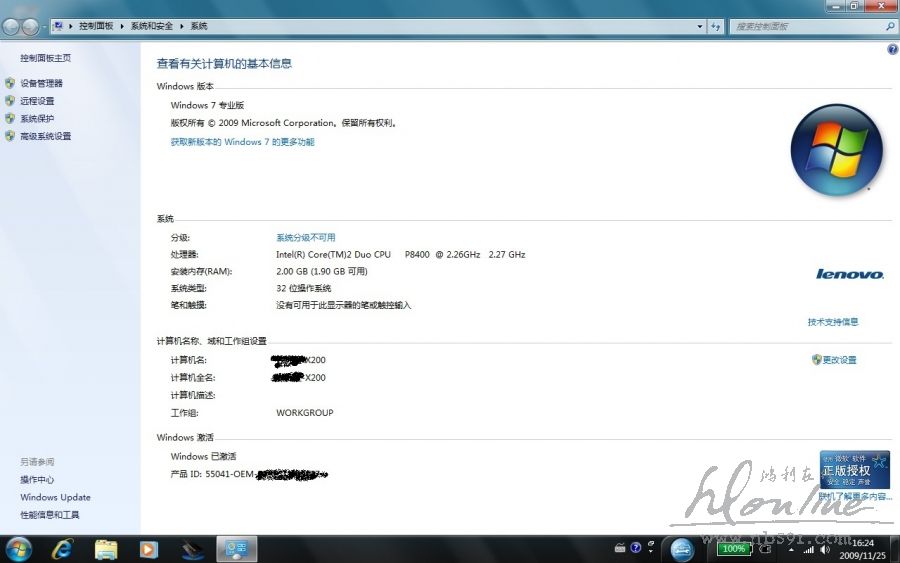
Task: Click the address bar refresh button
Action: [x=715, y=26]
